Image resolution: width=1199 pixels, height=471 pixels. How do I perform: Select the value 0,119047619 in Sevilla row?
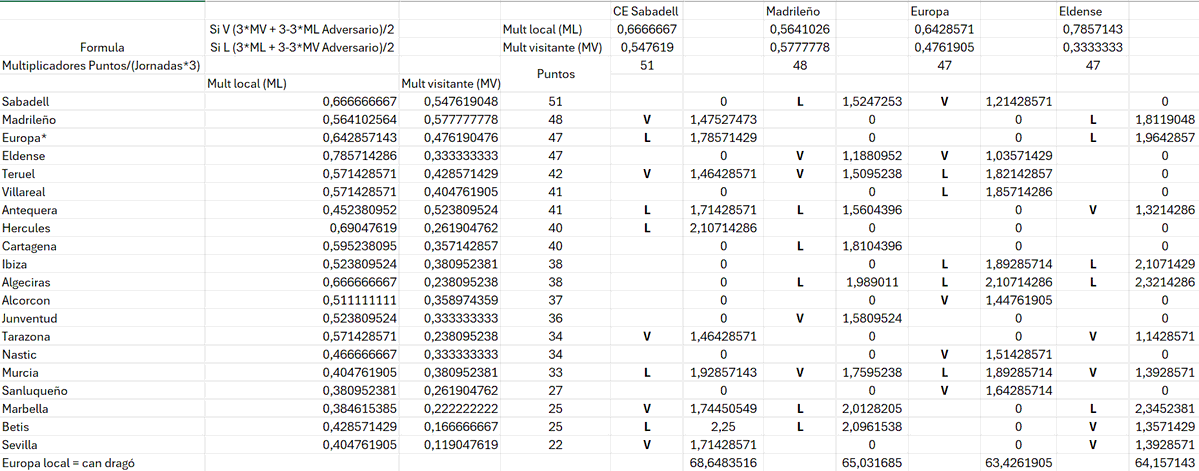point(450,445)
